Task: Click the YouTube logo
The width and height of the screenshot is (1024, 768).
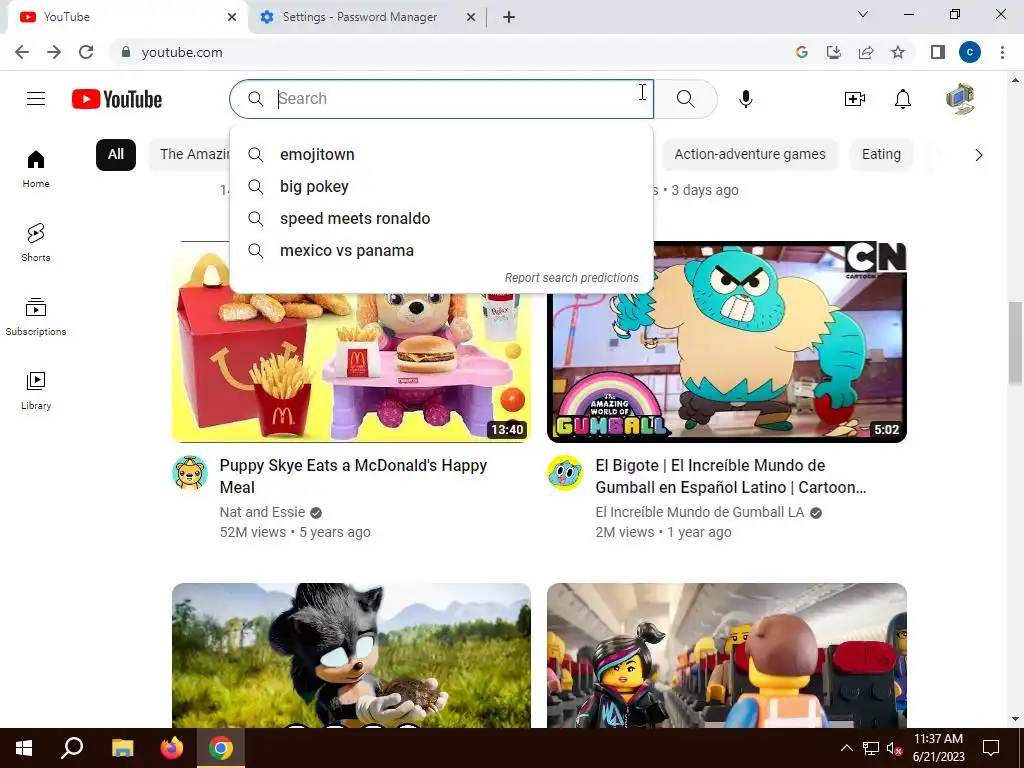Action: (x=117, y=99)
